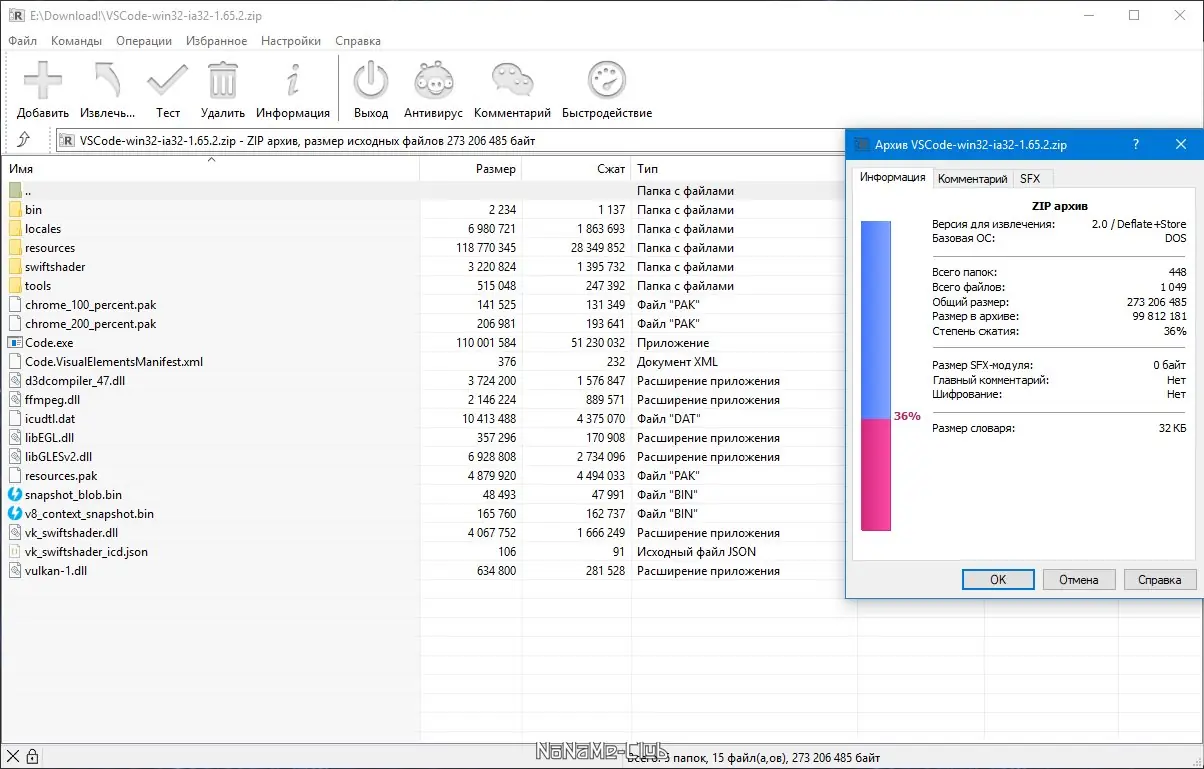The image size is (1204, 769).
Task: Click the lock icon in status bar
Action: click(32, 757)
